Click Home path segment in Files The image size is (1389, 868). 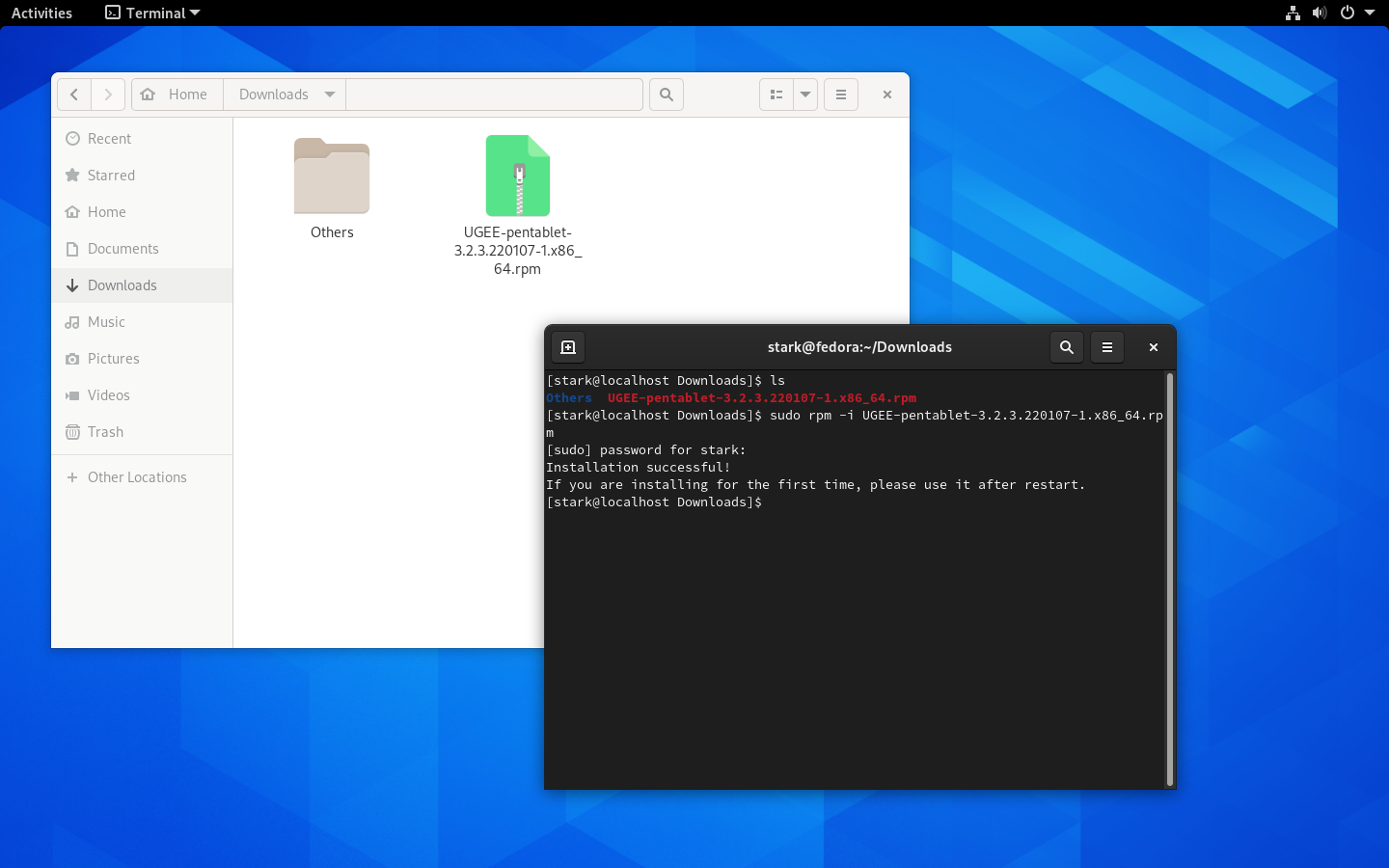point(177,95)
